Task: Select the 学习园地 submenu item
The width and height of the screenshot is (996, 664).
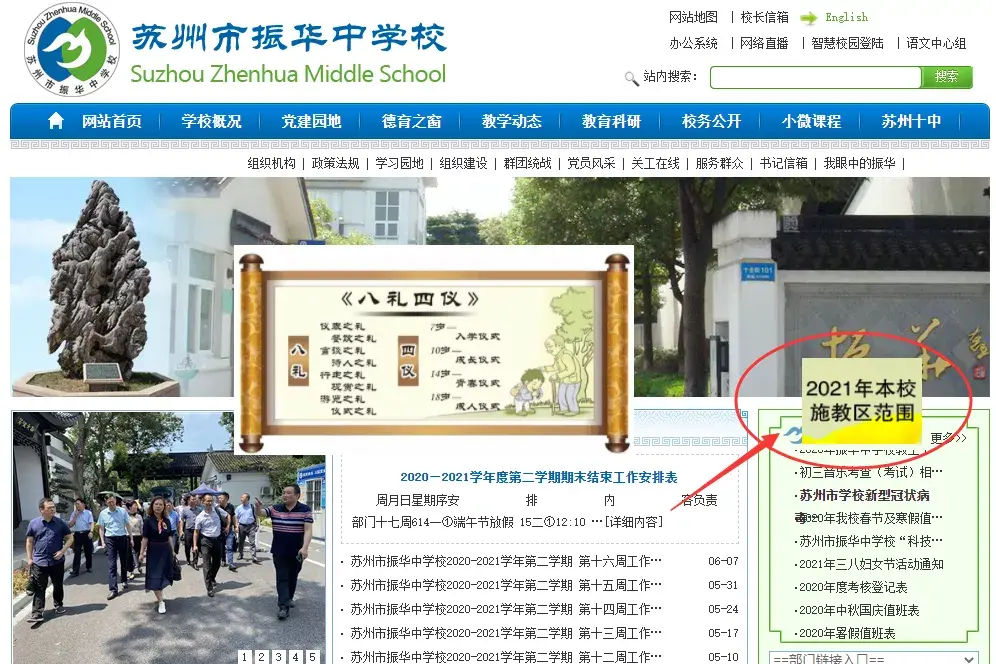Action: pyautogui.click(x=400, y=163)
